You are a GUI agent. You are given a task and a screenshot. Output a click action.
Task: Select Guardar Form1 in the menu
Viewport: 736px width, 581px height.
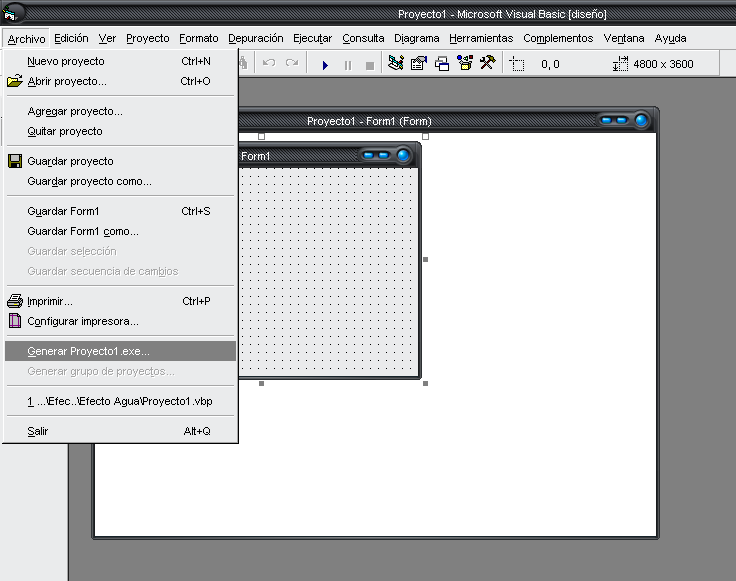pyautogui.click(x=121, y=211)
